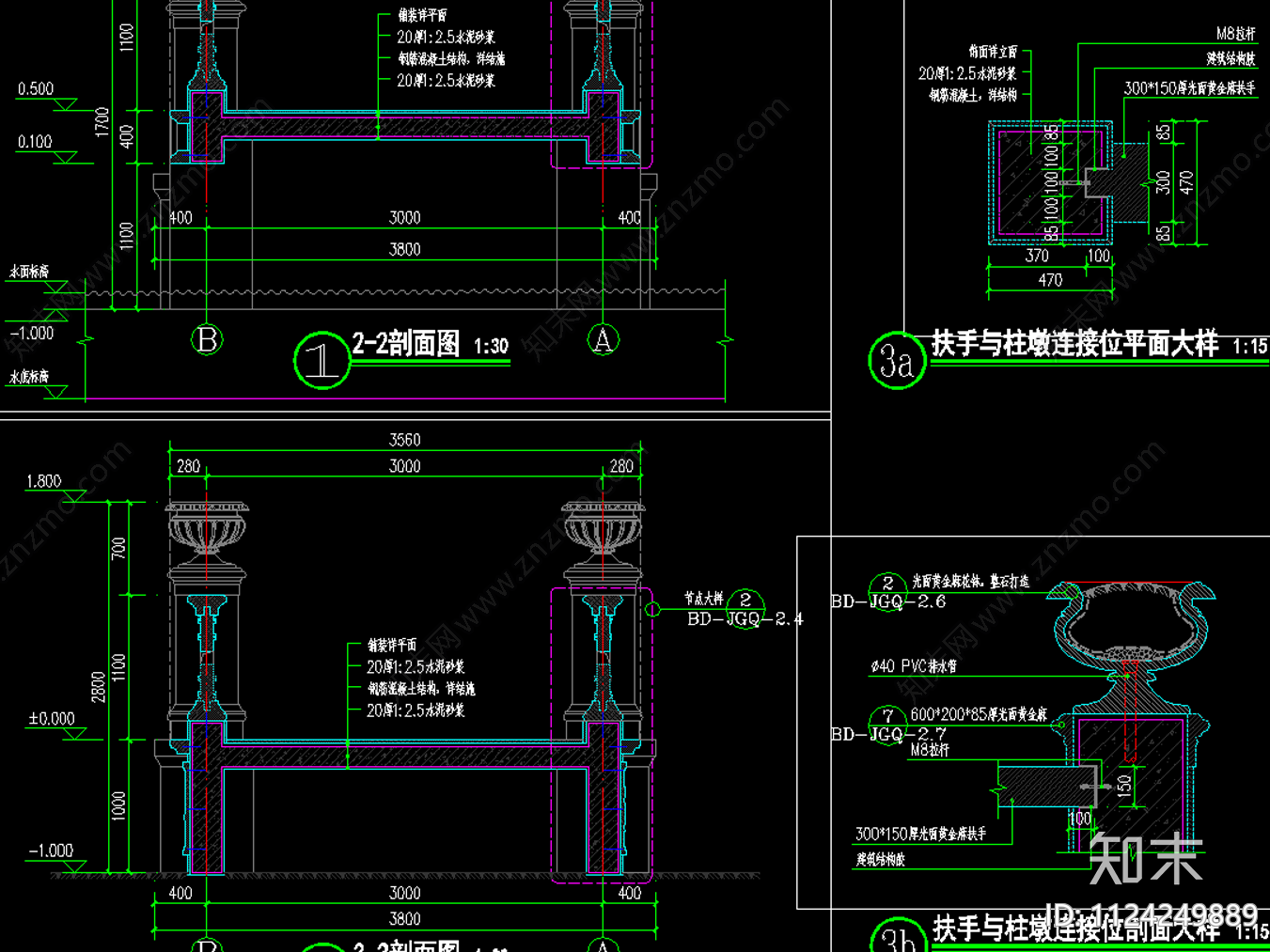
Task: Click the BD-JGQ-2.4 reference text
Action: click(745, 618)
